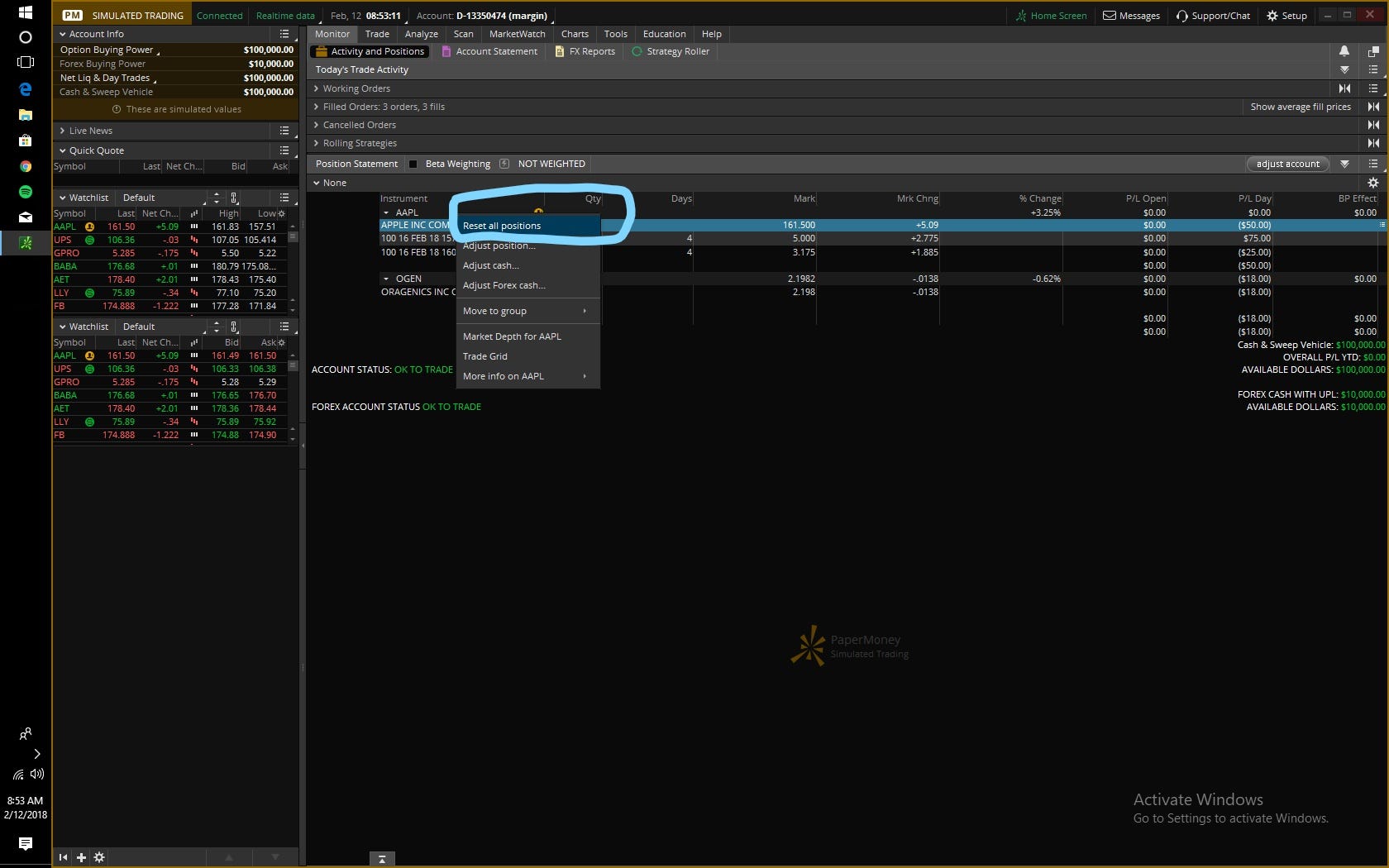Image resolution: width=1389 pixels, height=868 pixels.
Task: Open Position Statement gear settings icon
Action: pyautogui.click(x=1373, y=183)
